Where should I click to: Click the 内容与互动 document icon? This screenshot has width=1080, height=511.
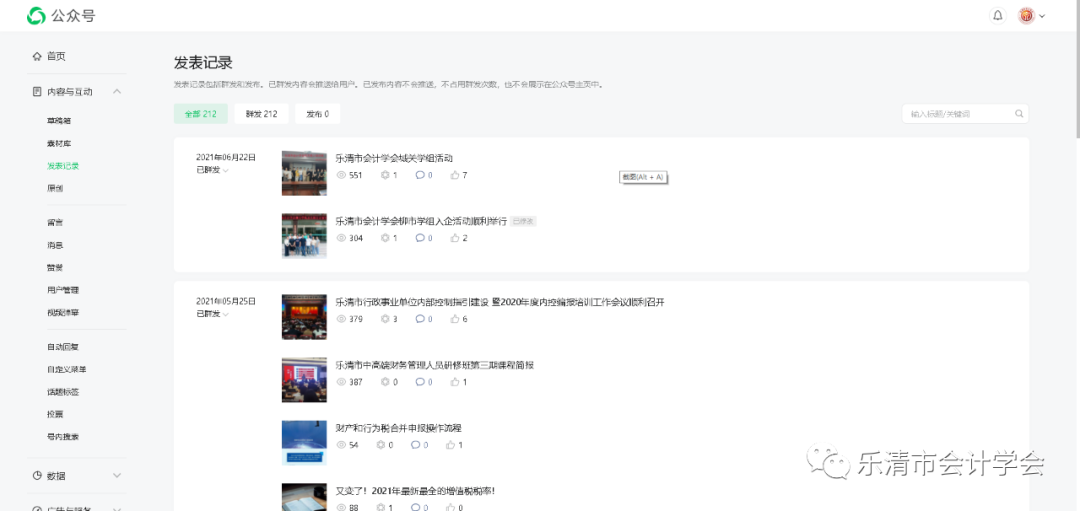37,92
